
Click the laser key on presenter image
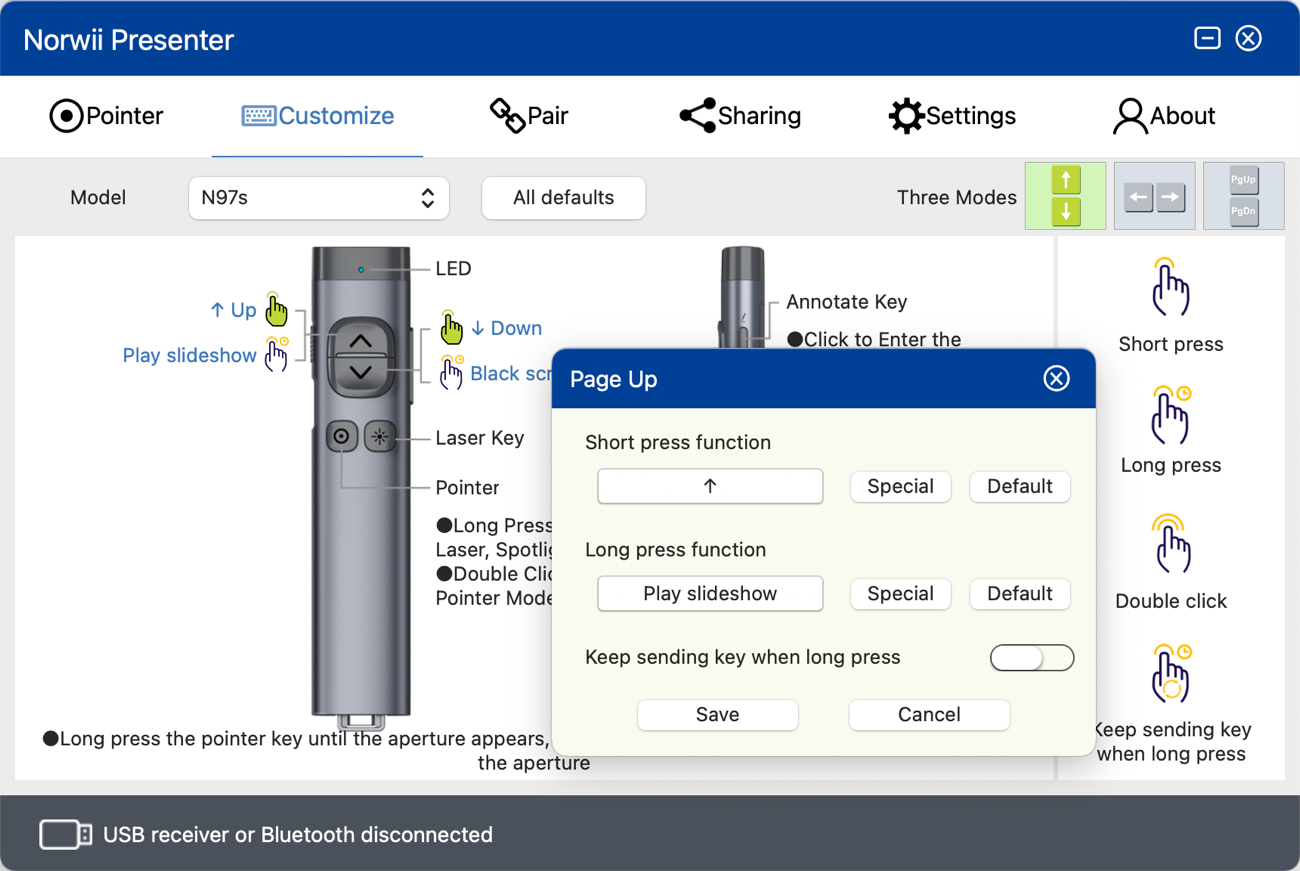point(380,436)
